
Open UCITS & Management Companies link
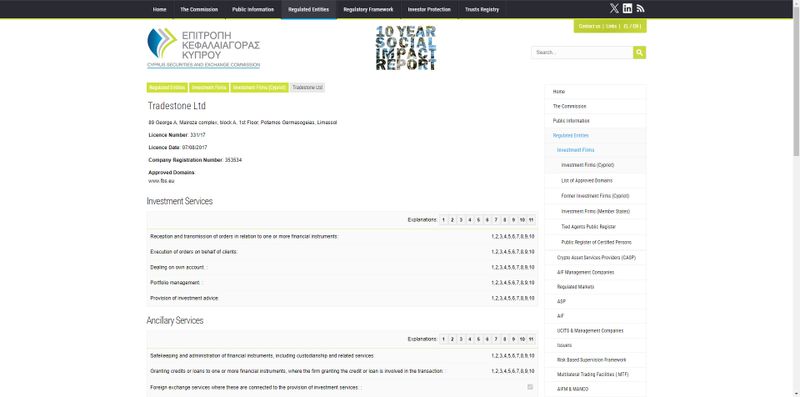pos(595,331)
